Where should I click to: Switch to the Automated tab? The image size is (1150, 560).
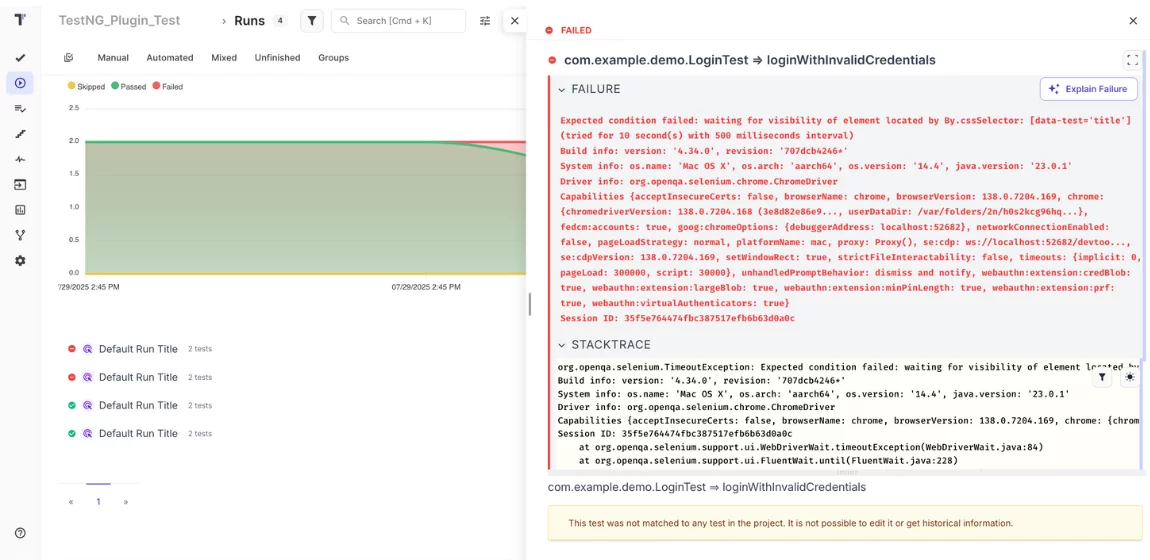[x=170, y=58]
